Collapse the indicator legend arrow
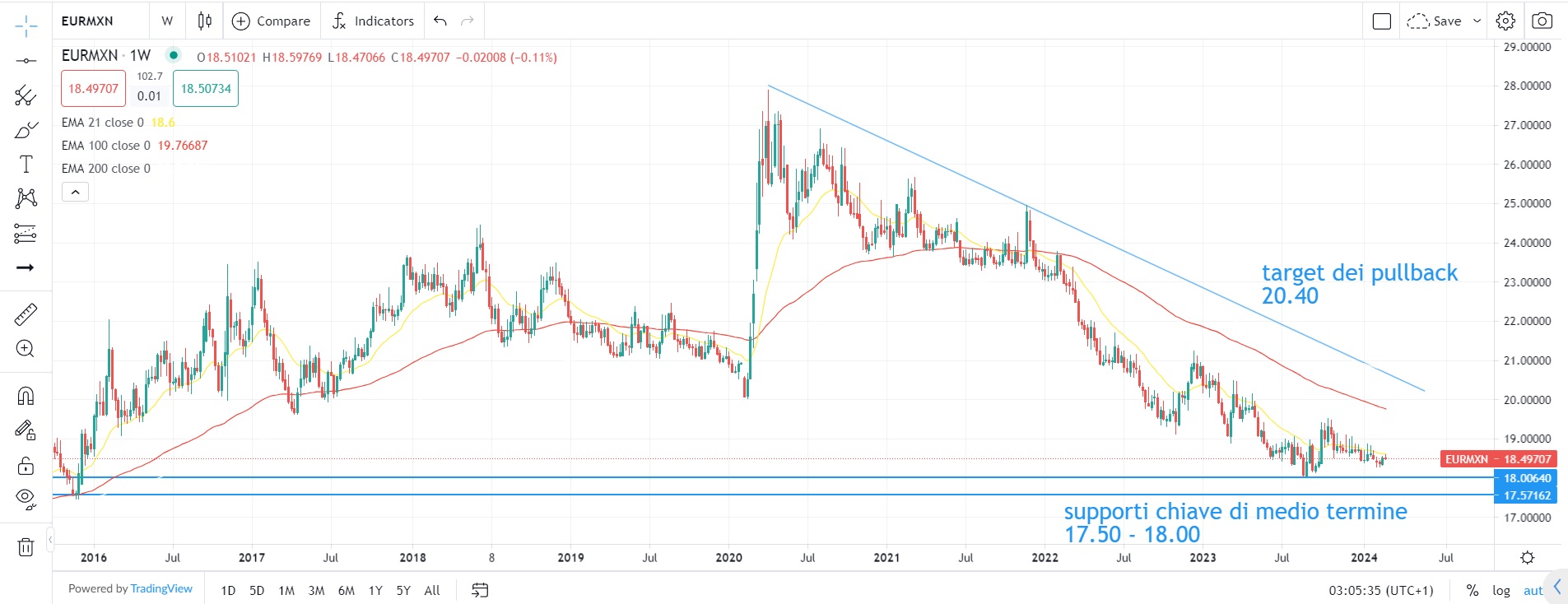The image size is (1568, 604). click(x=75, y=193)
